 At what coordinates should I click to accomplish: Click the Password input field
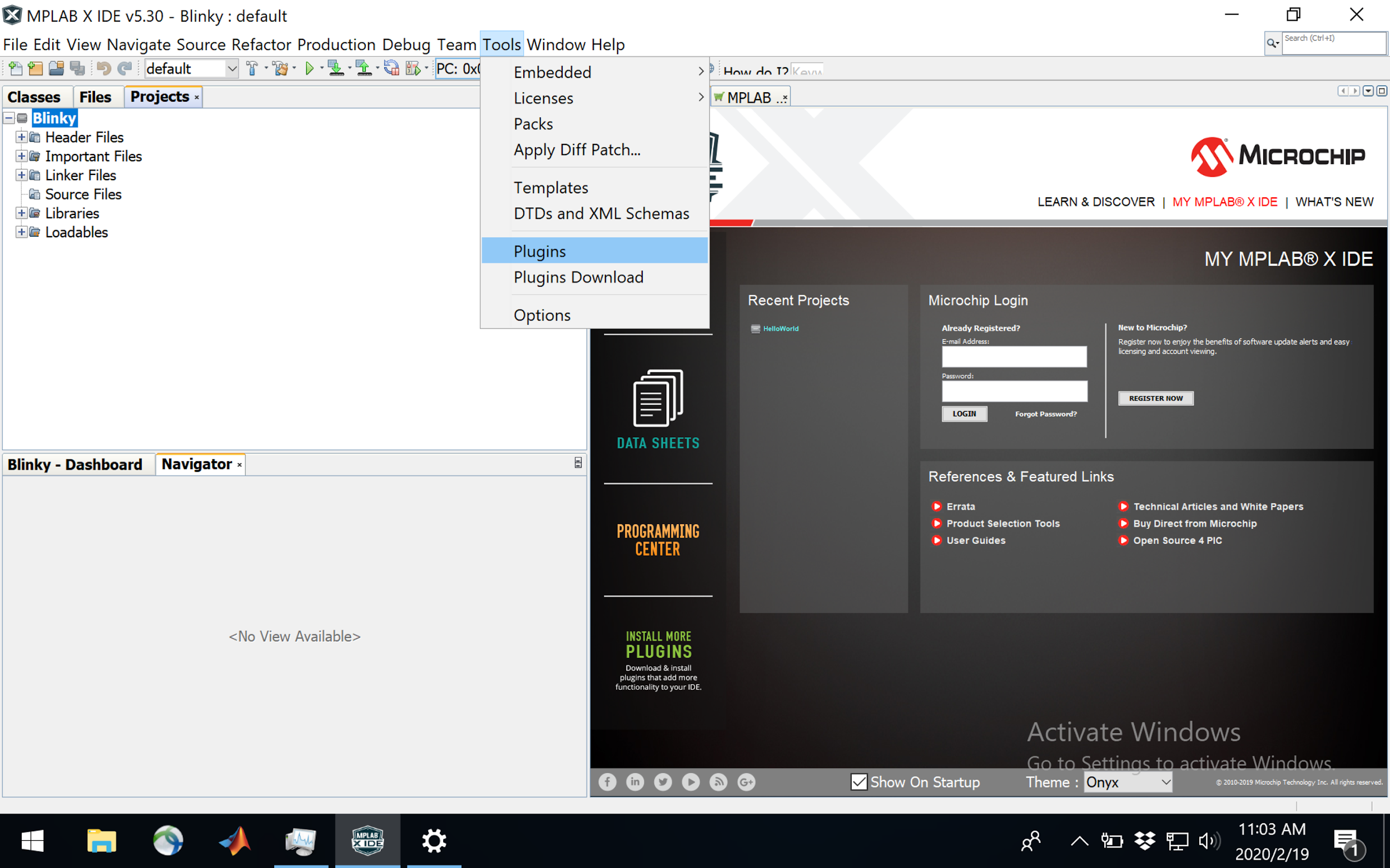(1014, 391)
